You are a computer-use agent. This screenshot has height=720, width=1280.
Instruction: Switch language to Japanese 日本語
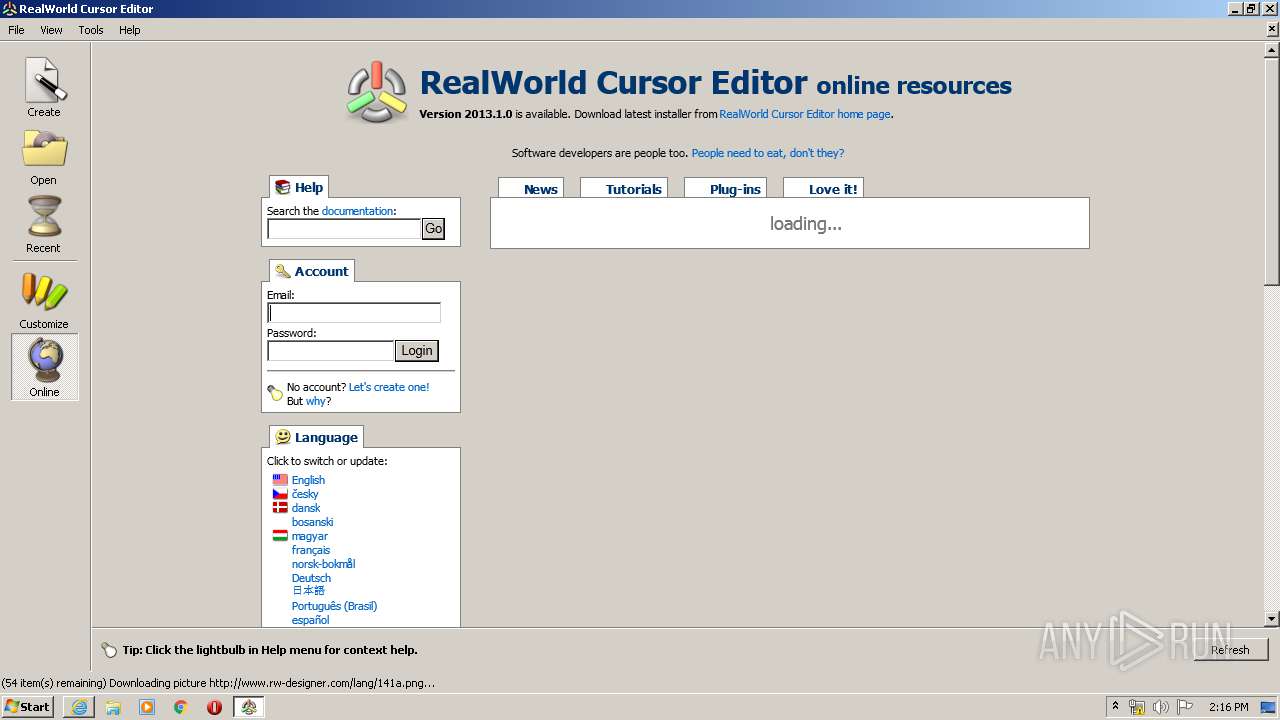[x=308, y=591]
